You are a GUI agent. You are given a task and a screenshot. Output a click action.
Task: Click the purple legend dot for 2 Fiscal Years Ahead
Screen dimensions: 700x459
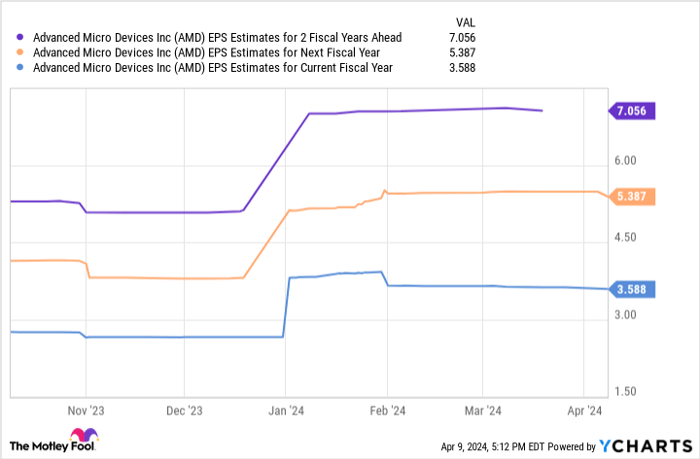[x=19, y=37]
